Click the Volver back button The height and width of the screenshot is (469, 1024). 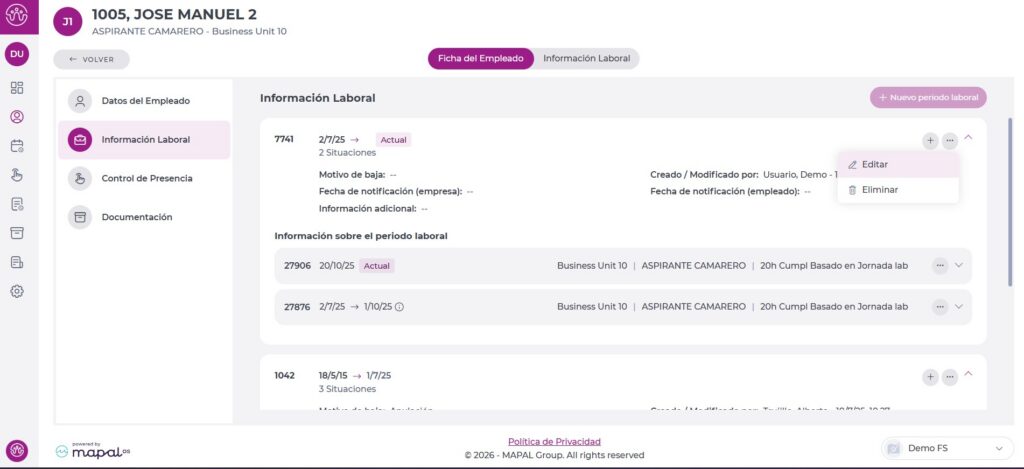(91, 60)
